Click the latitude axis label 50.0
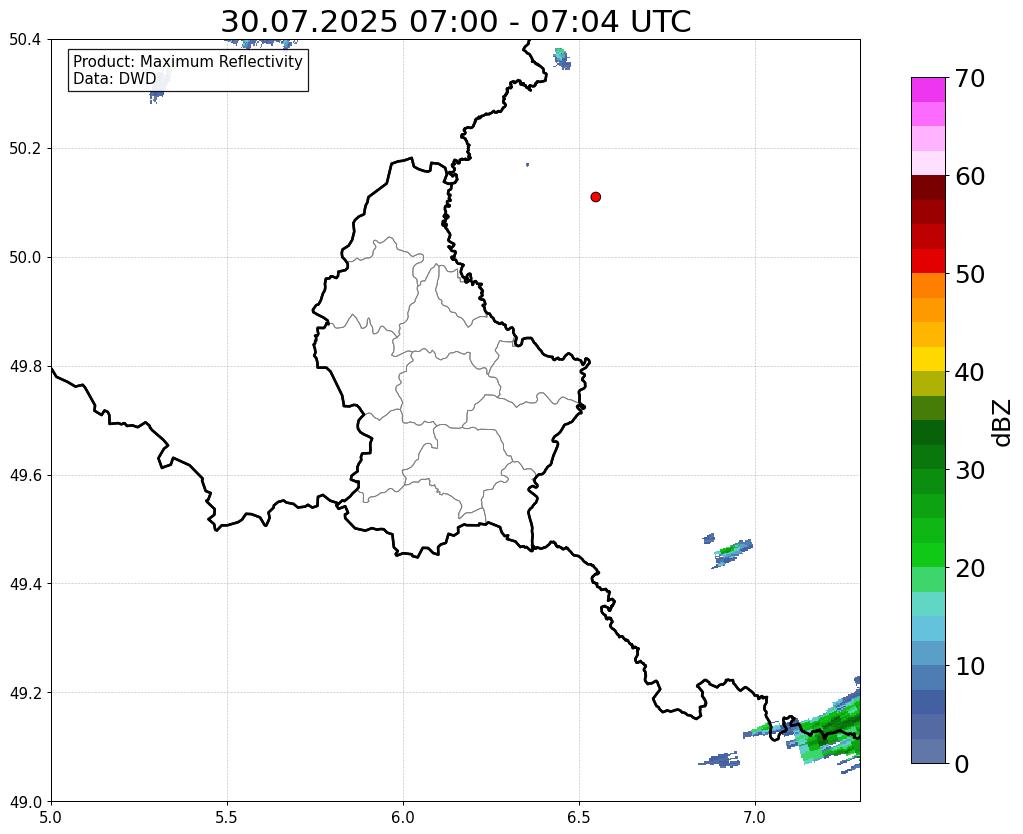The image size is (1023, 834). point(25,258)
